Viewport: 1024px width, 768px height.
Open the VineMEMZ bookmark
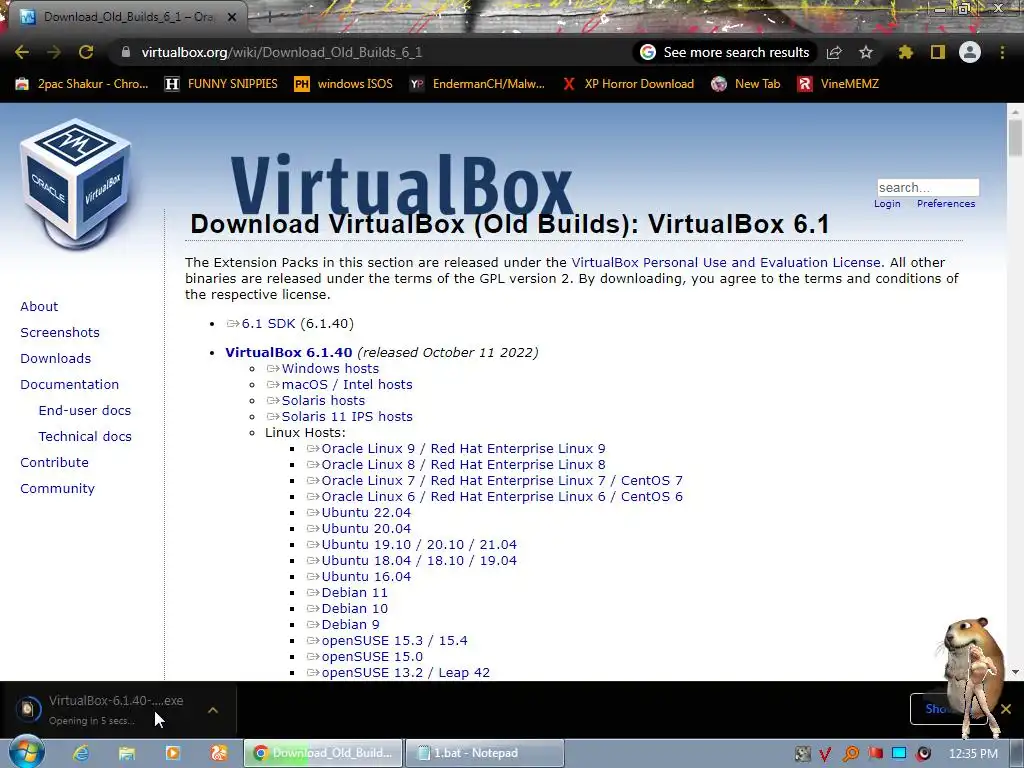click(x=839, y=84)
